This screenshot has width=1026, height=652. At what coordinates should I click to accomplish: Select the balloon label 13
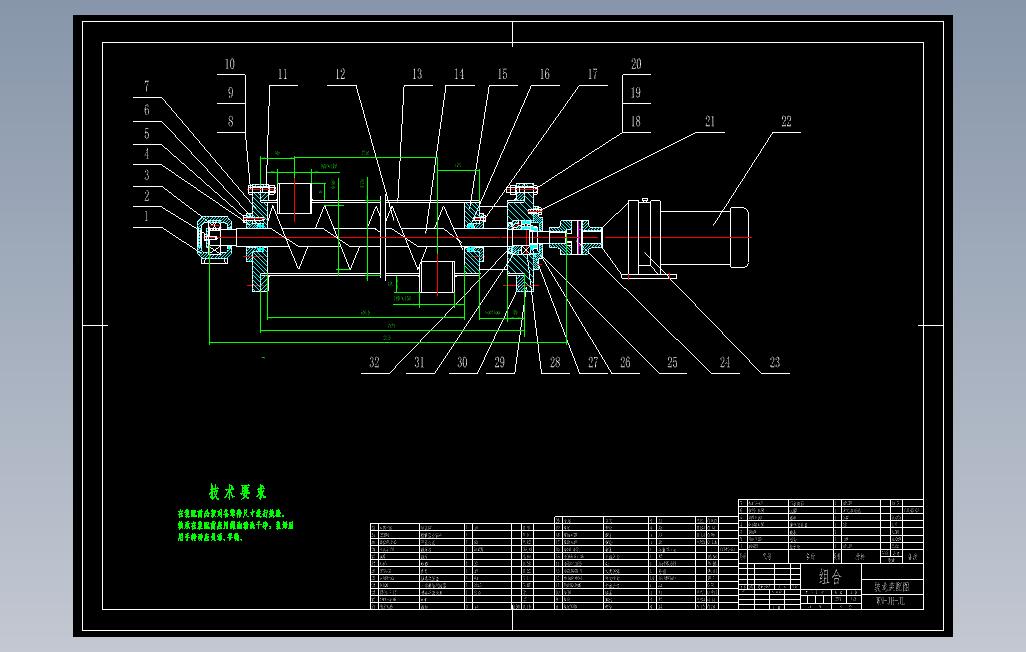[417, 74]
